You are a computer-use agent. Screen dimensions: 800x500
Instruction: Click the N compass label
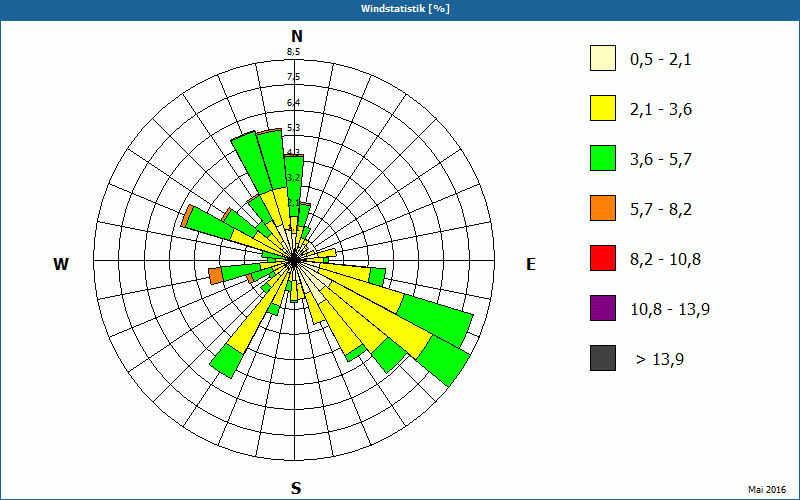(x=296, y=36)
